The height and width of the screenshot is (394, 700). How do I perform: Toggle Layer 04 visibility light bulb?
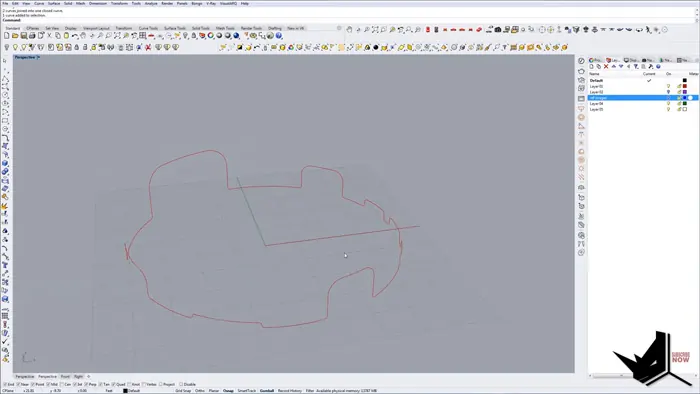(668, 104)
